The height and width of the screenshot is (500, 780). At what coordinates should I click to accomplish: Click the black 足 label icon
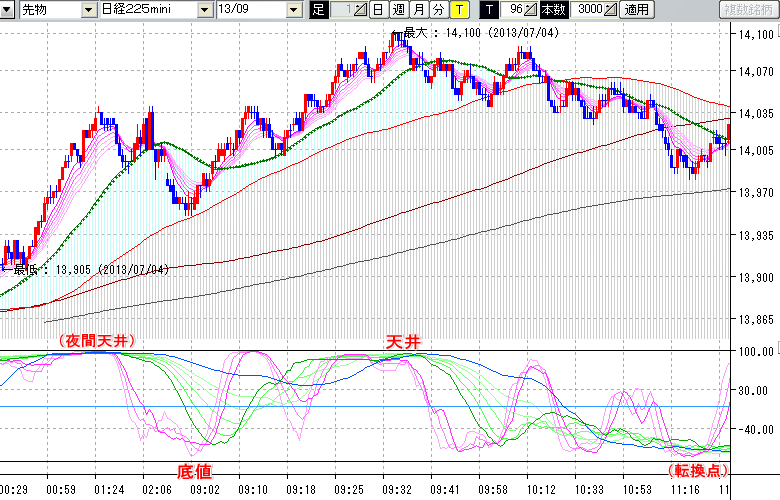318,10
